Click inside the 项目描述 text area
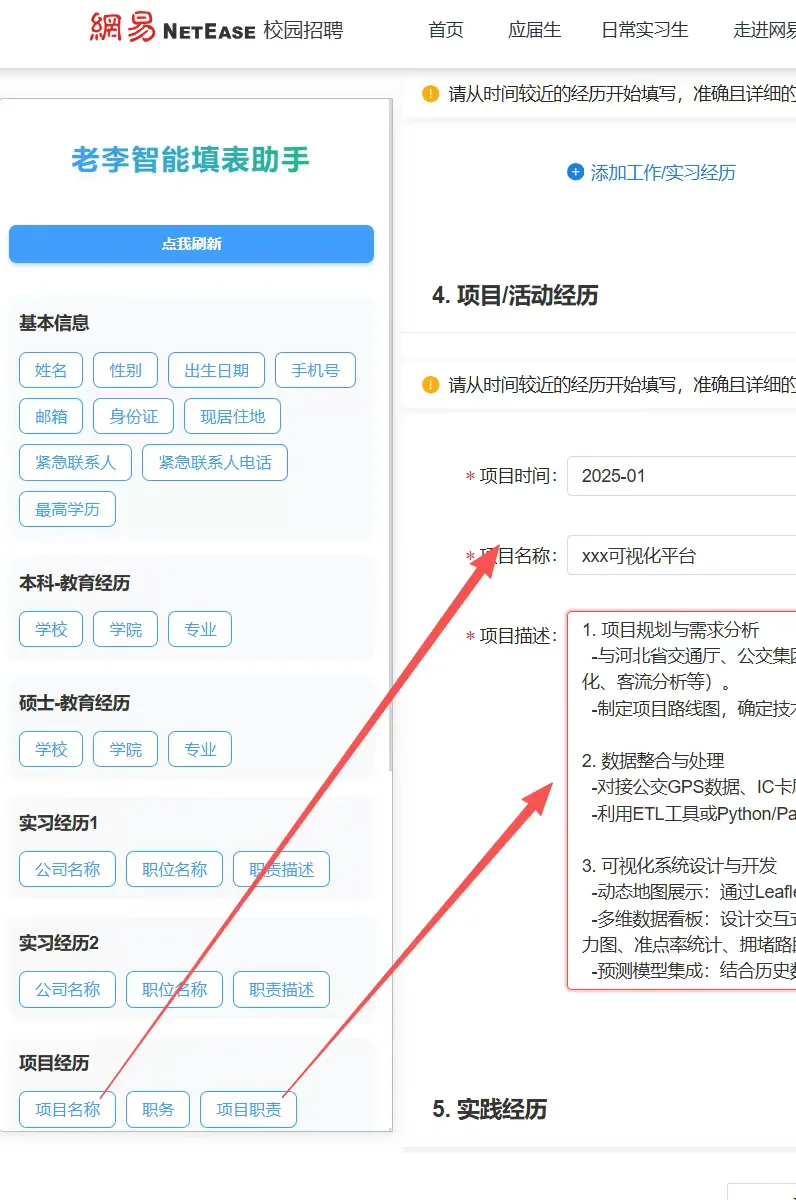 pos(681,801)
